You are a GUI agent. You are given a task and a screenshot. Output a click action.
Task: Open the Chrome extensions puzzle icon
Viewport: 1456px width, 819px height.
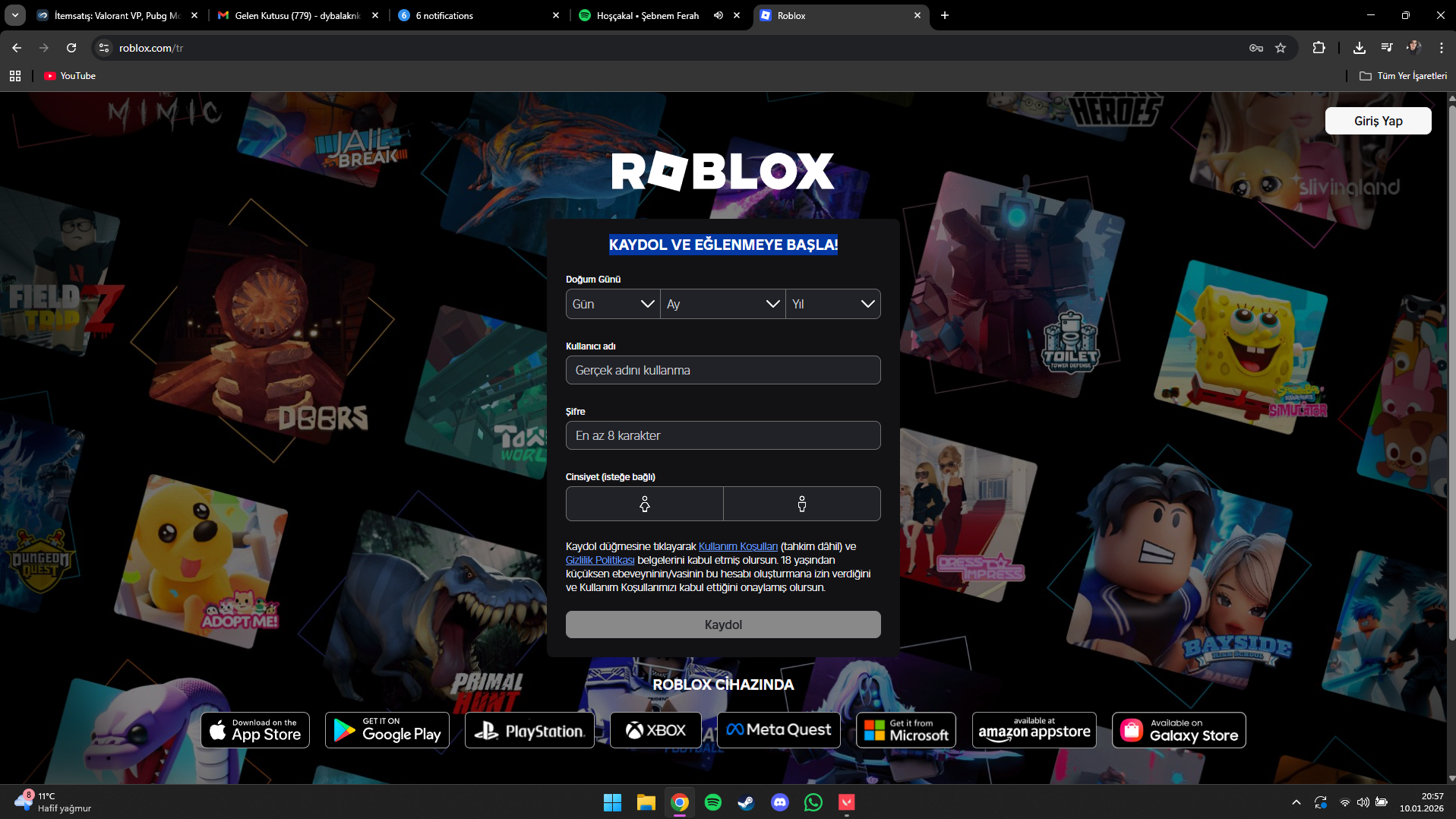[x=1319, y=48]
